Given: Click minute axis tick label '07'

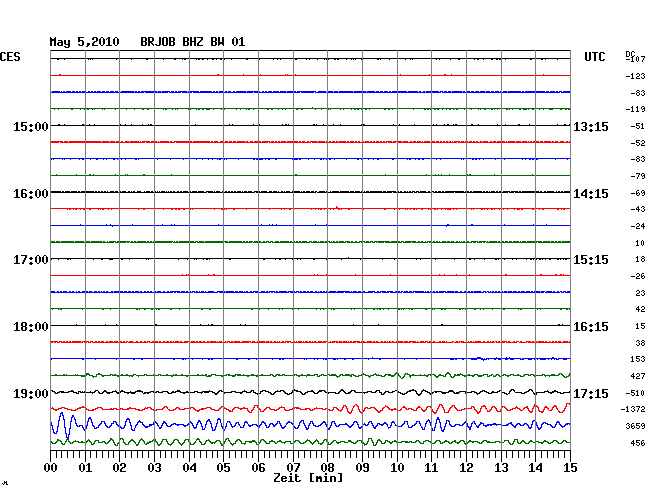Looking at the screenshot, I should (293, 467).
